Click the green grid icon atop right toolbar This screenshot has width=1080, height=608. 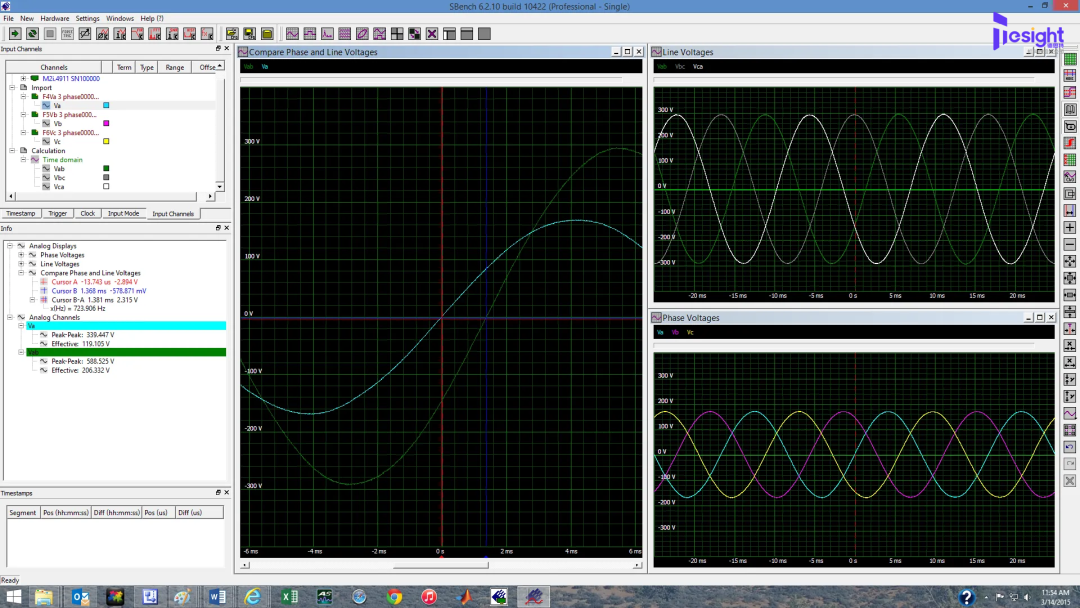[x=1070, y=59]
